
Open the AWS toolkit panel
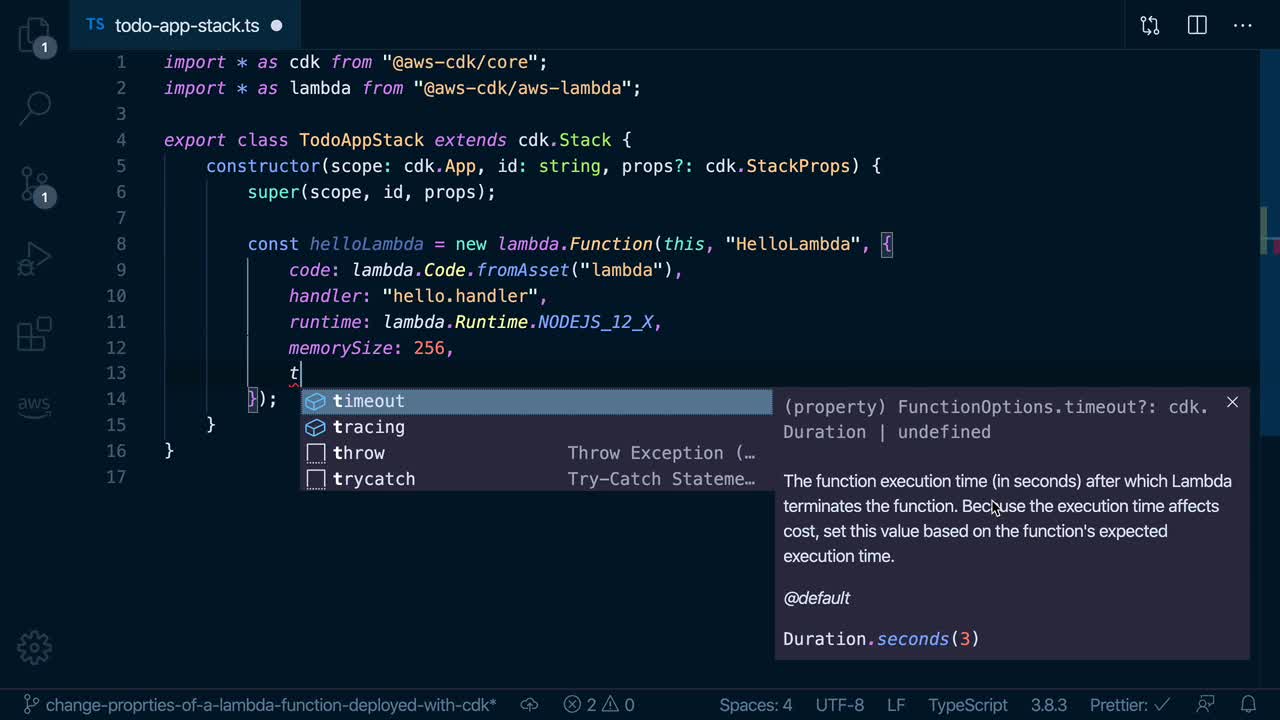click(34, 405)
